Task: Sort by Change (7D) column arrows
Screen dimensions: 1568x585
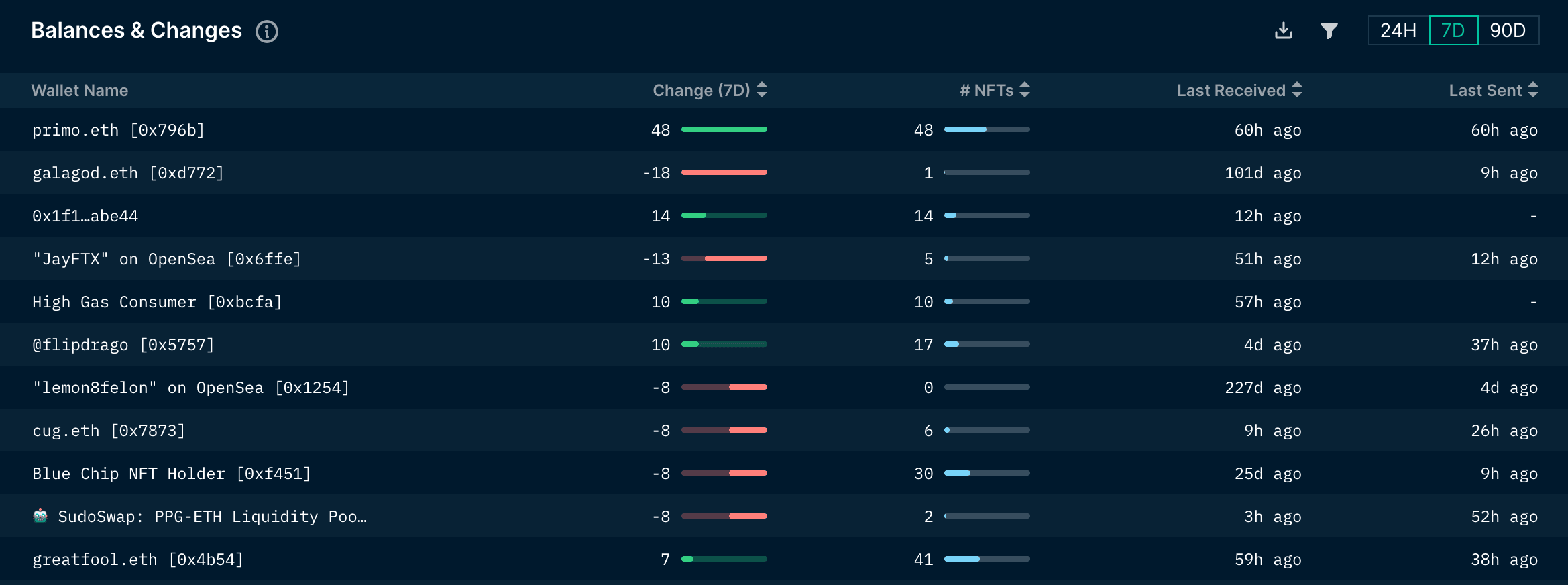Action: pyautogui.click(x=762, y=90)
